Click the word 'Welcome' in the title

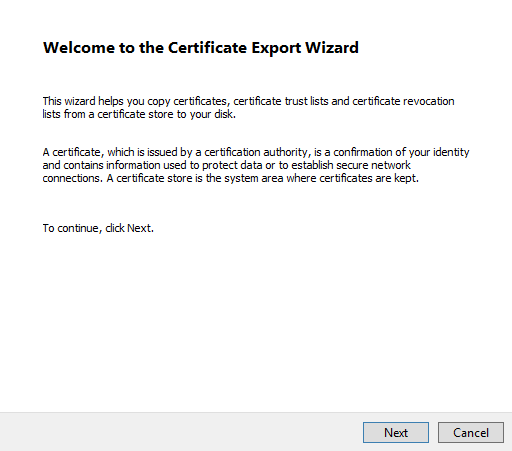pos(79,47)
